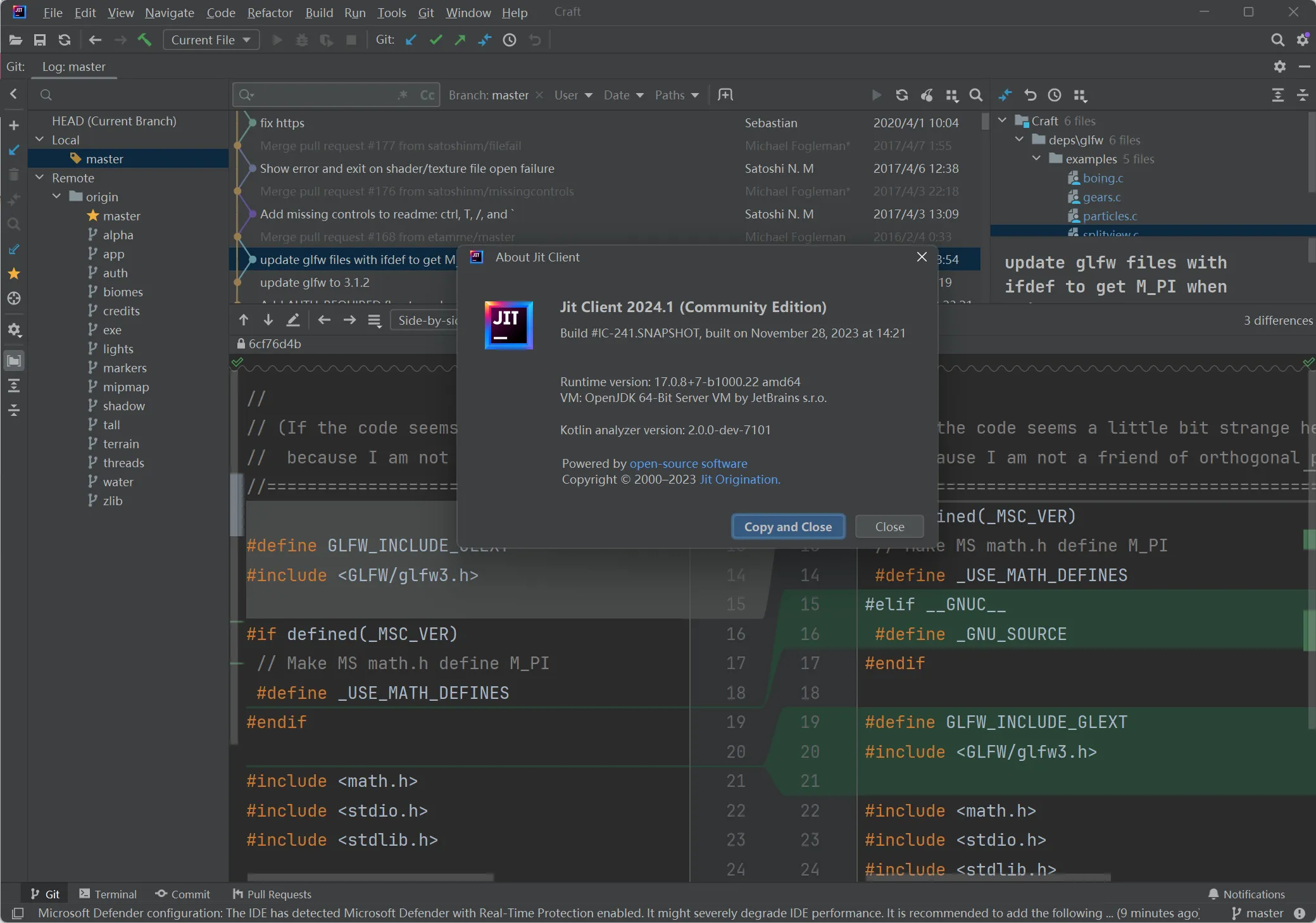
Task: Open Git tool window settings gear
Action: (1280, 66)
